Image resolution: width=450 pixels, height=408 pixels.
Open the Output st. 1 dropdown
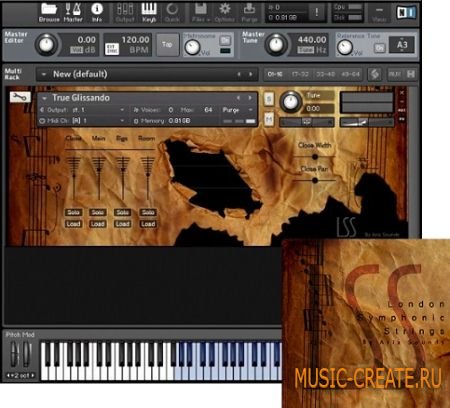coord(82,110)
